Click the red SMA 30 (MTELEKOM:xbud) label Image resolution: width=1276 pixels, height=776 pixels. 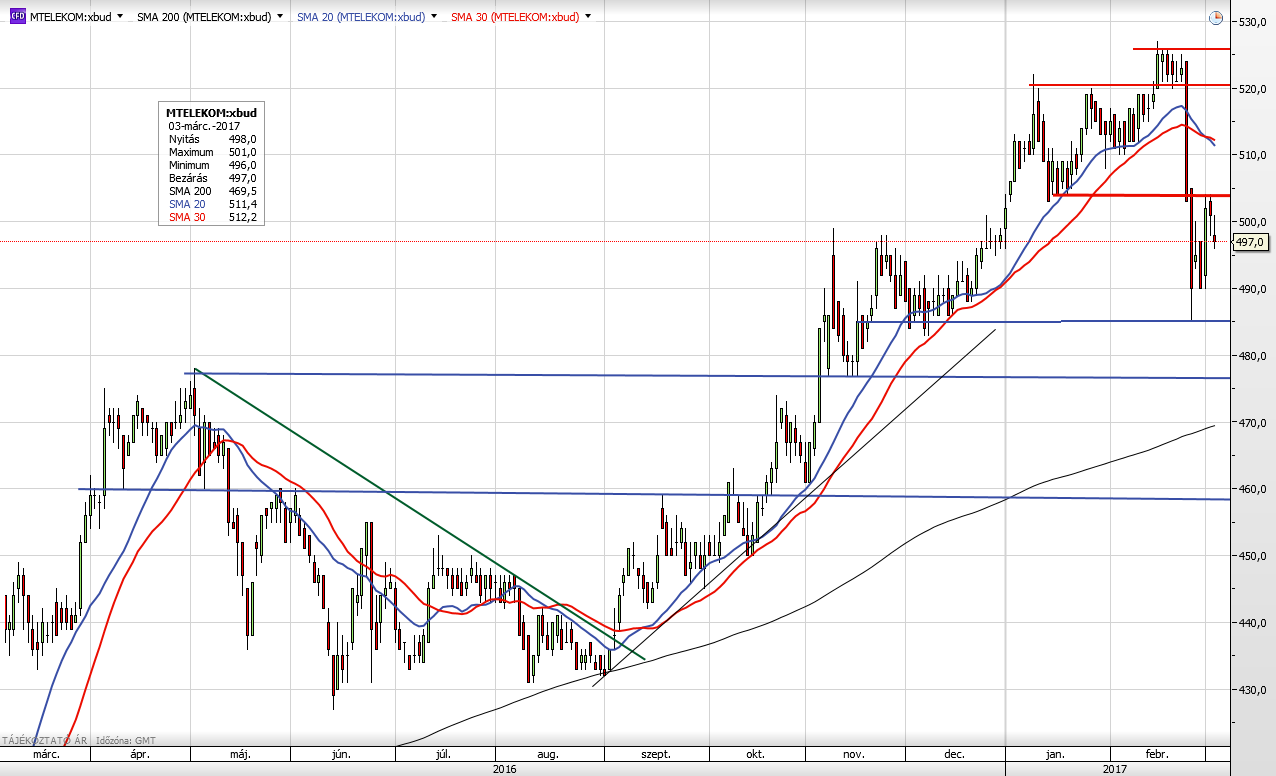click(514, 17)
